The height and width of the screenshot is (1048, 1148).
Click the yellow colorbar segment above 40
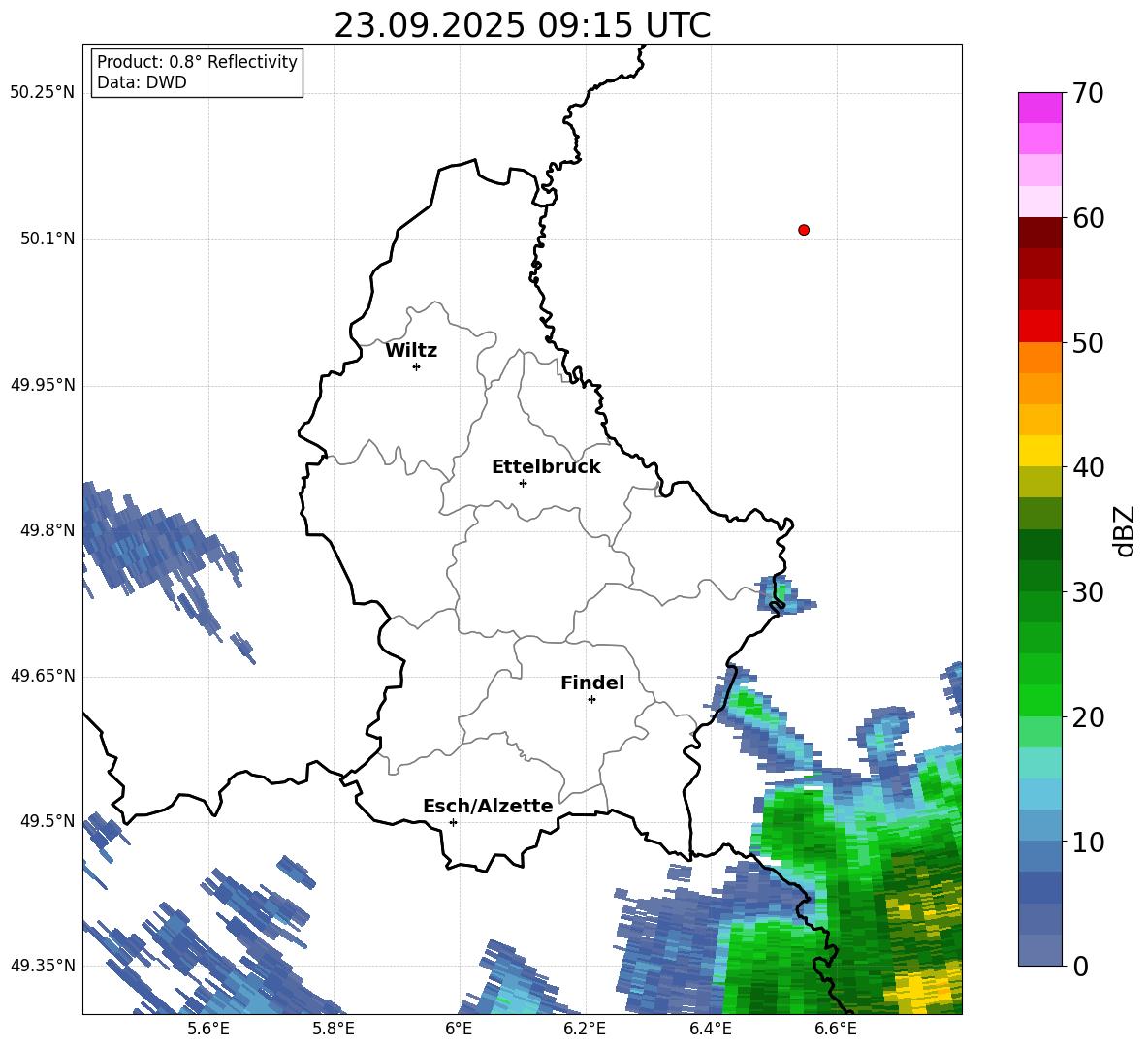click(1039, 451)
